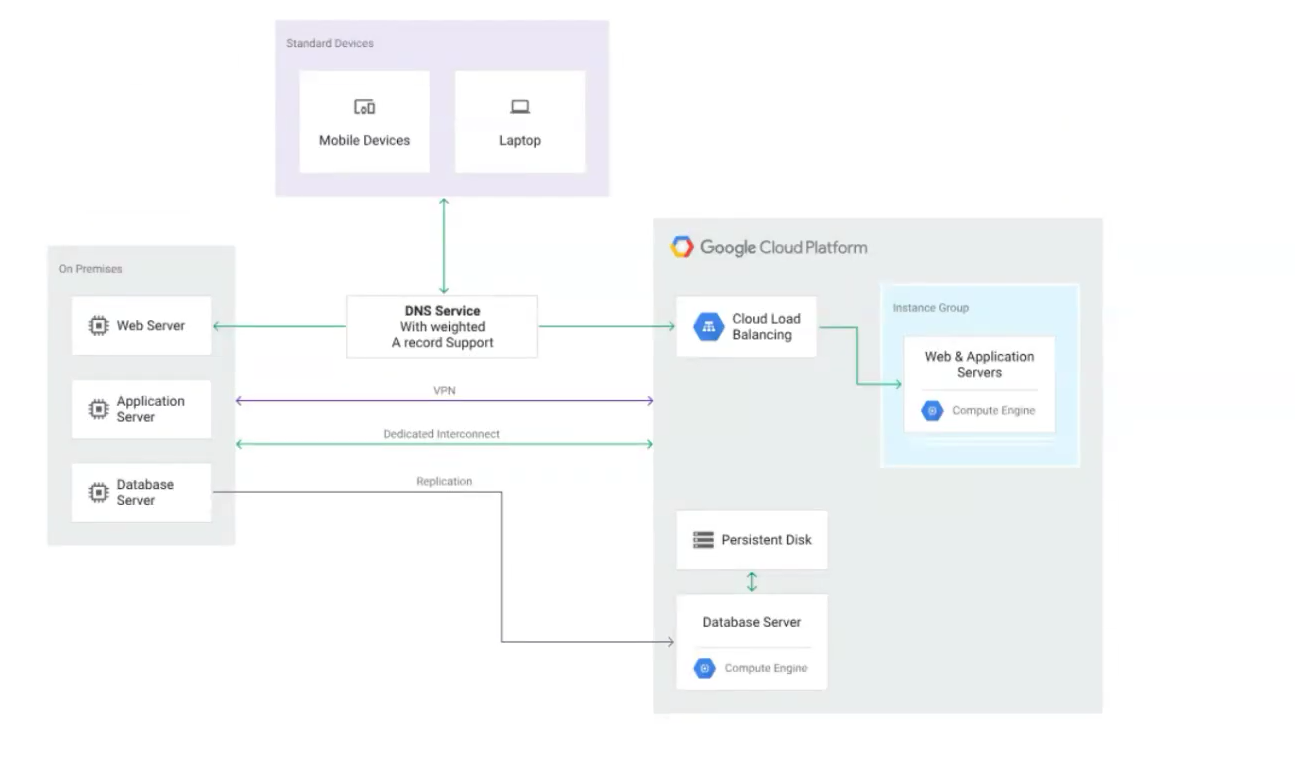Click the Laptop icon
This screenshot has height=782, width=1295.
coord(520,107)
